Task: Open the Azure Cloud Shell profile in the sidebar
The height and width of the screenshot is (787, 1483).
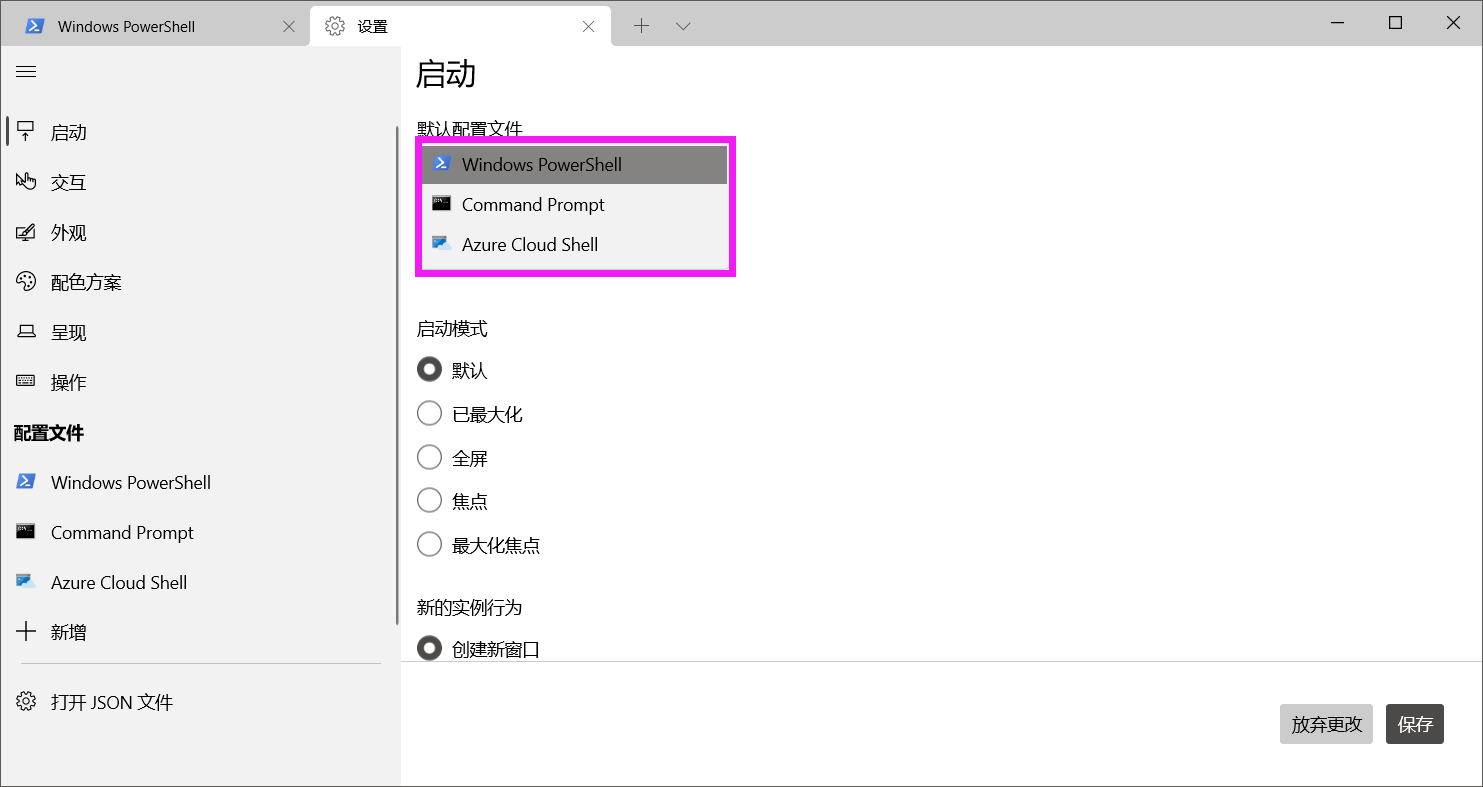Action: (x=200, y=582)
